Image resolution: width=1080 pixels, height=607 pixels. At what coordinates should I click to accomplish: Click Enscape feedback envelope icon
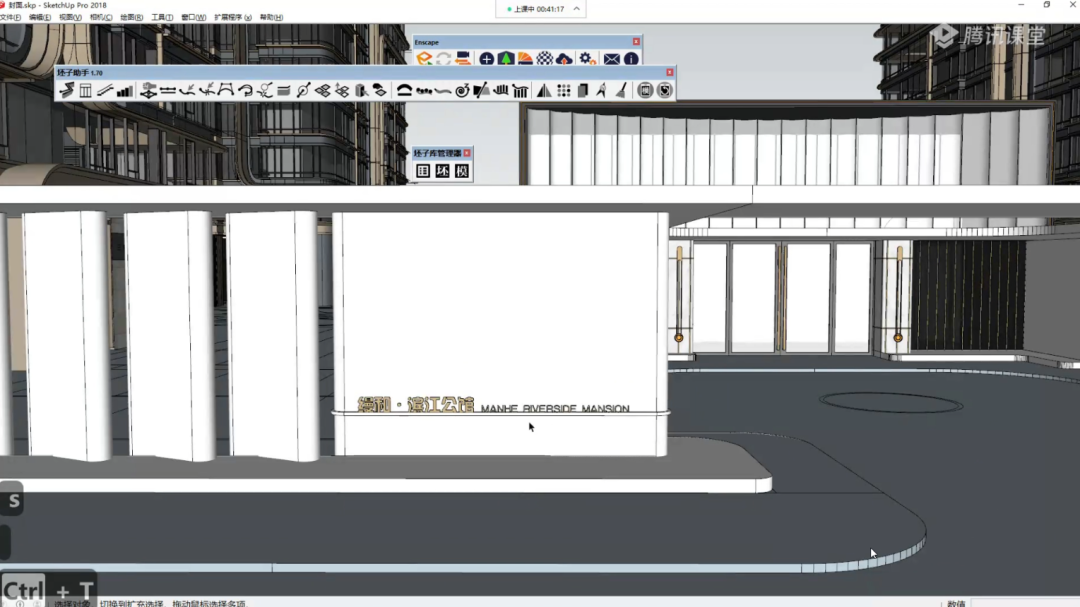[612, 59]
